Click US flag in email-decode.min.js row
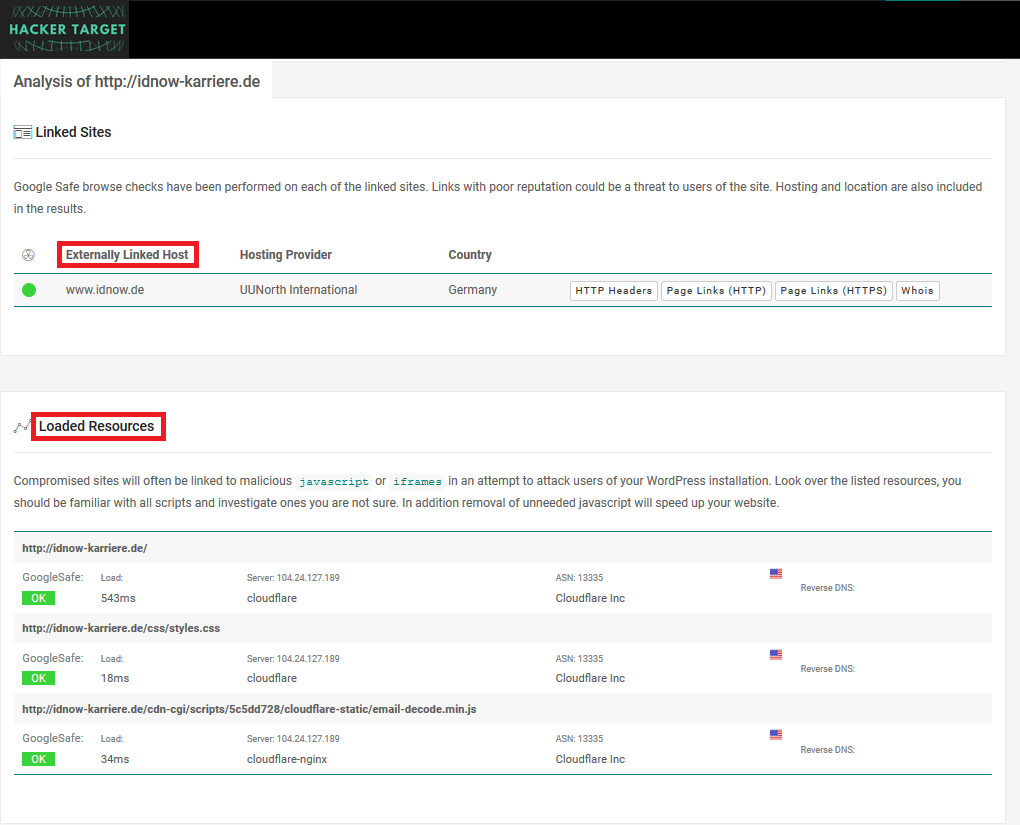Viewport: 1020px width, 825px height. (775, 735)
